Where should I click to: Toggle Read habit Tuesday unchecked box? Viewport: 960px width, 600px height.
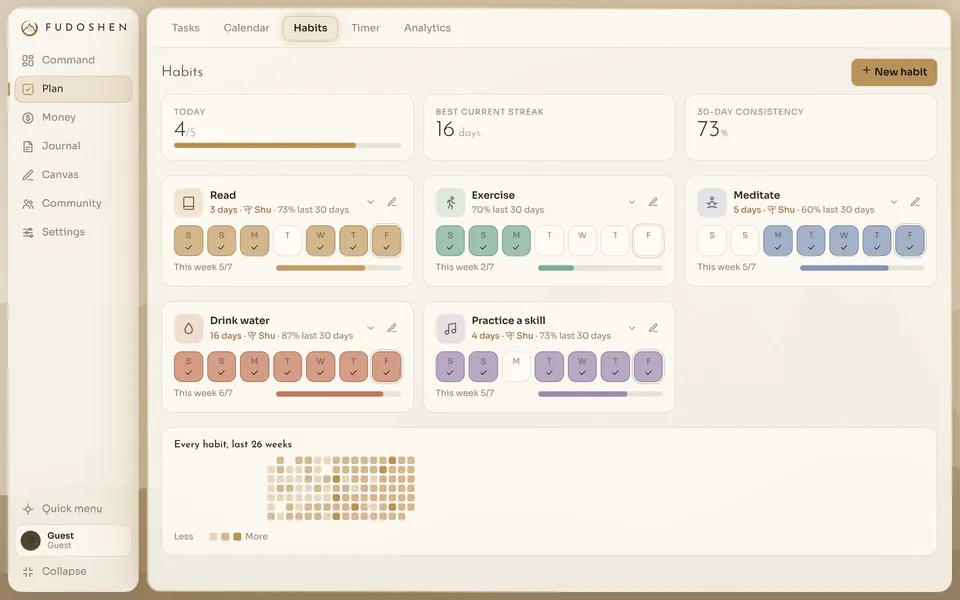pos(288,241)
